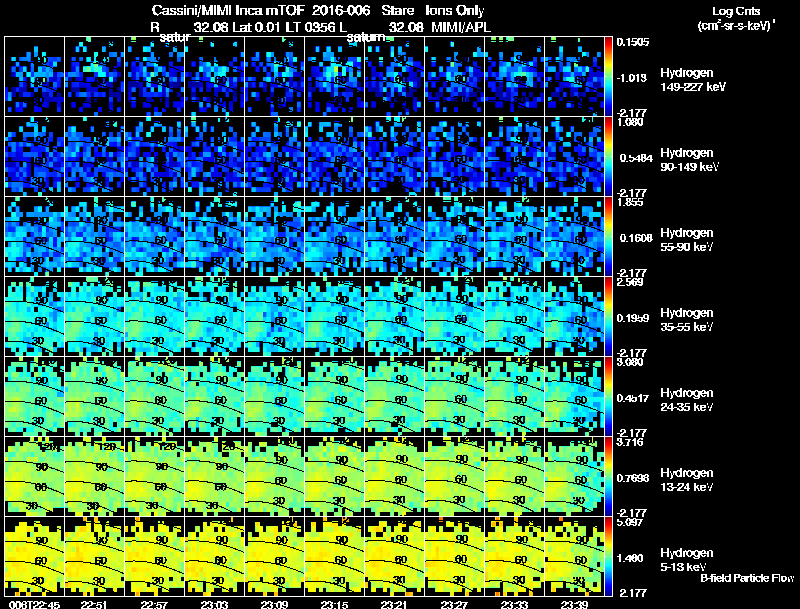Viewport: 800px width, 609px height.
Task: Click the 'Hydrogen 13-24 keV' row label
Action: 687,480
